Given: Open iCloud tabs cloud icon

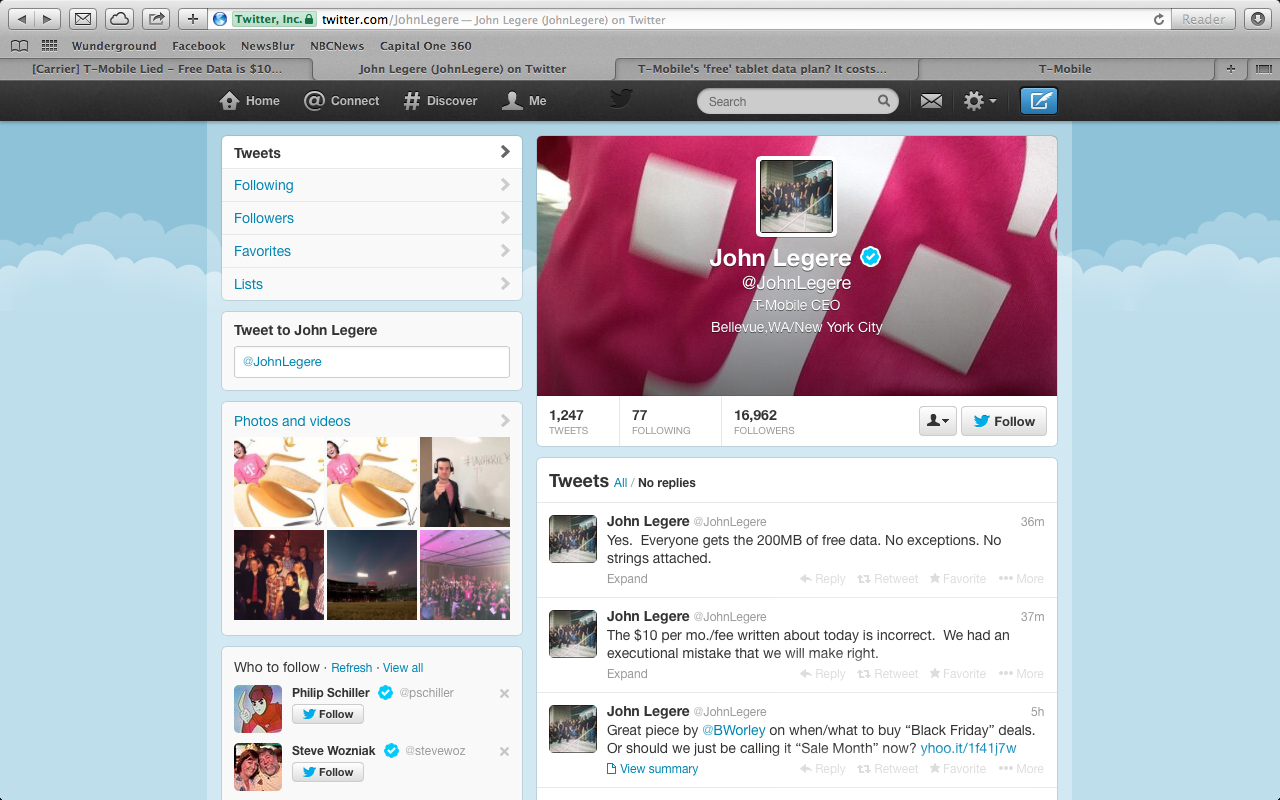Looking at the screenshot, I should coord(119,19).
